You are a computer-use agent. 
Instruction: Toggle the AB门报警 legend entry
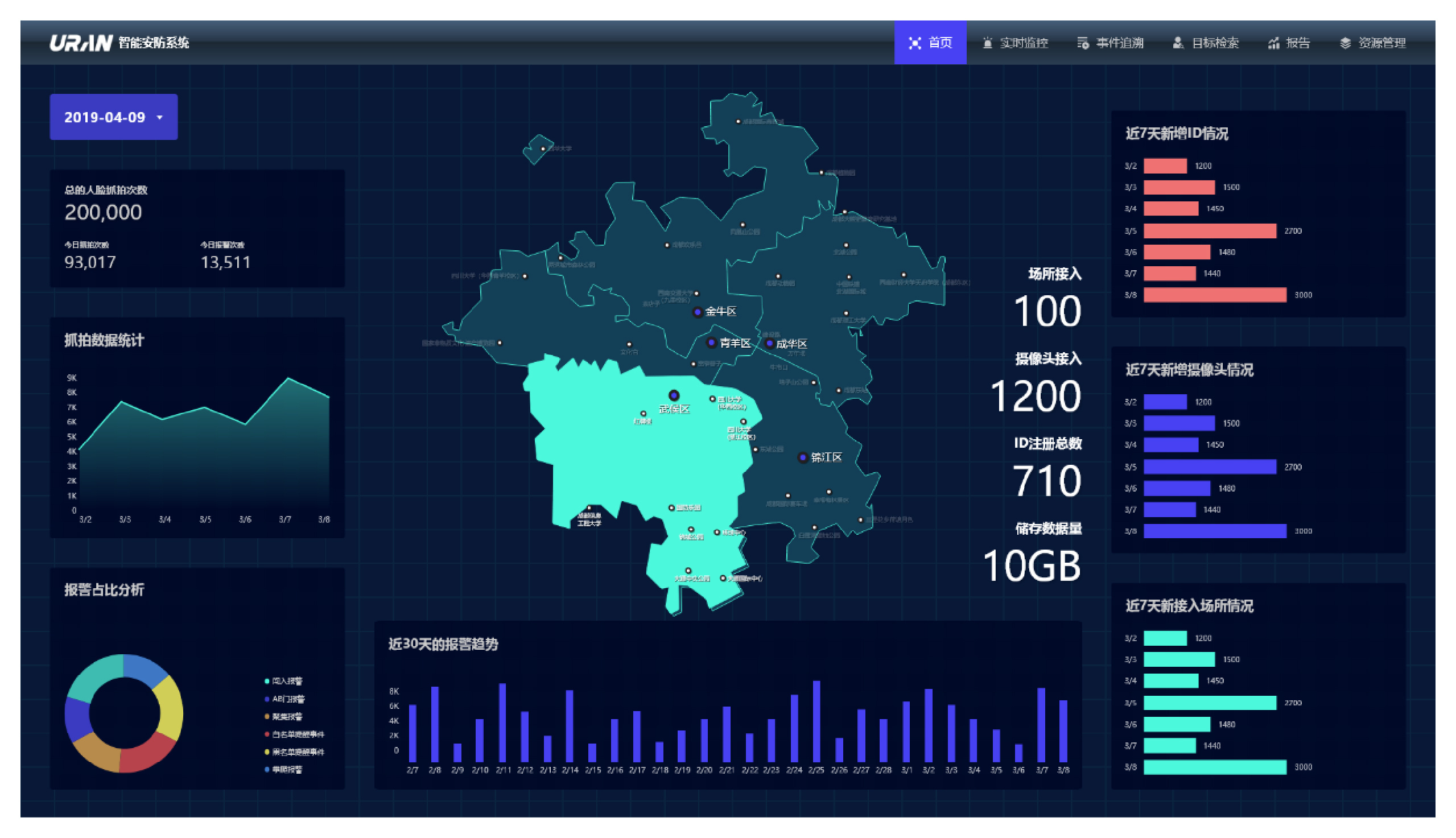coord(285,699)
